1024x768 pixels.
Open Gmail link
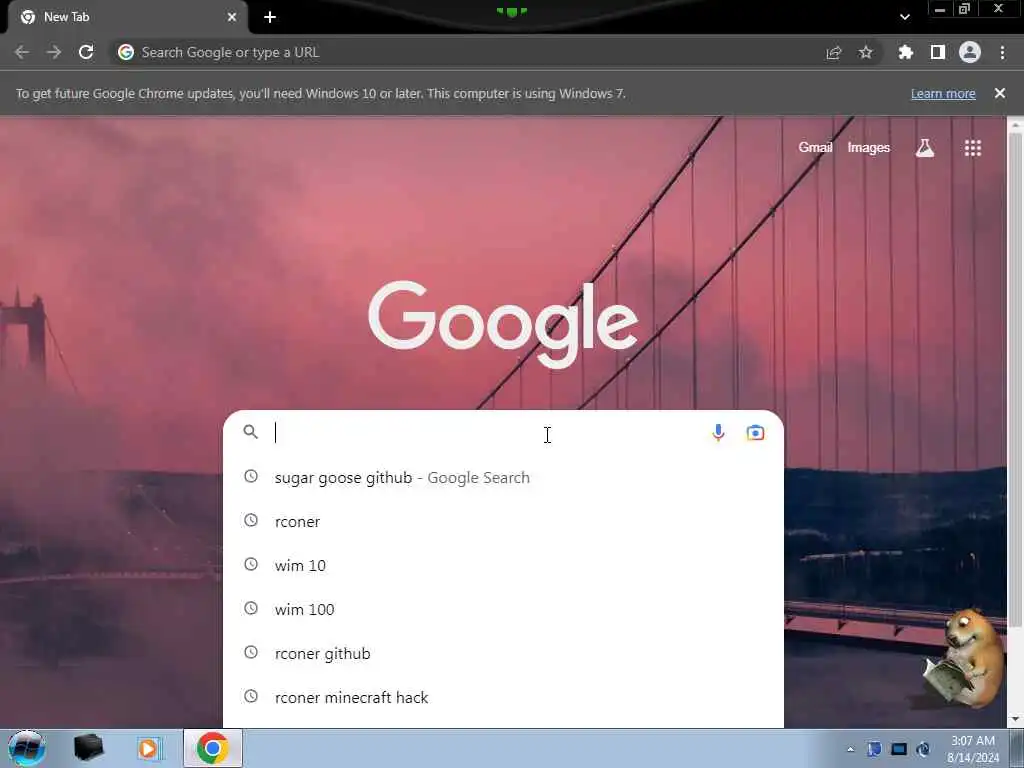pyautogui.click(x=815, y=148)
